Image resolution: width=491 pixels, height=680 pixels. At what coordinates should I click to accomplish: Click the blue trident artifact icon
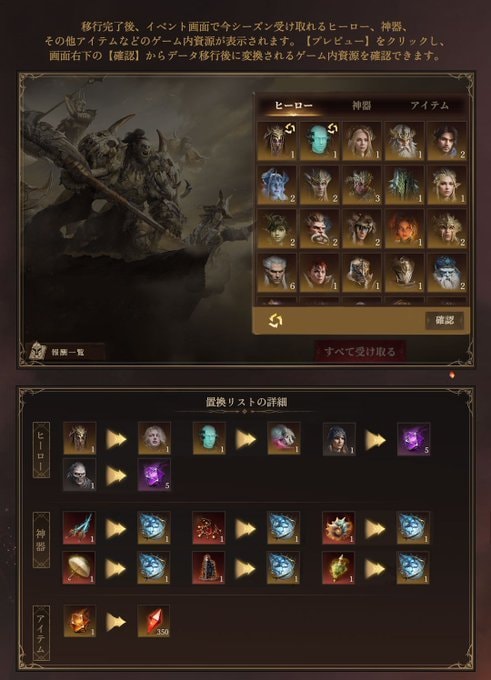coord(79,528)
